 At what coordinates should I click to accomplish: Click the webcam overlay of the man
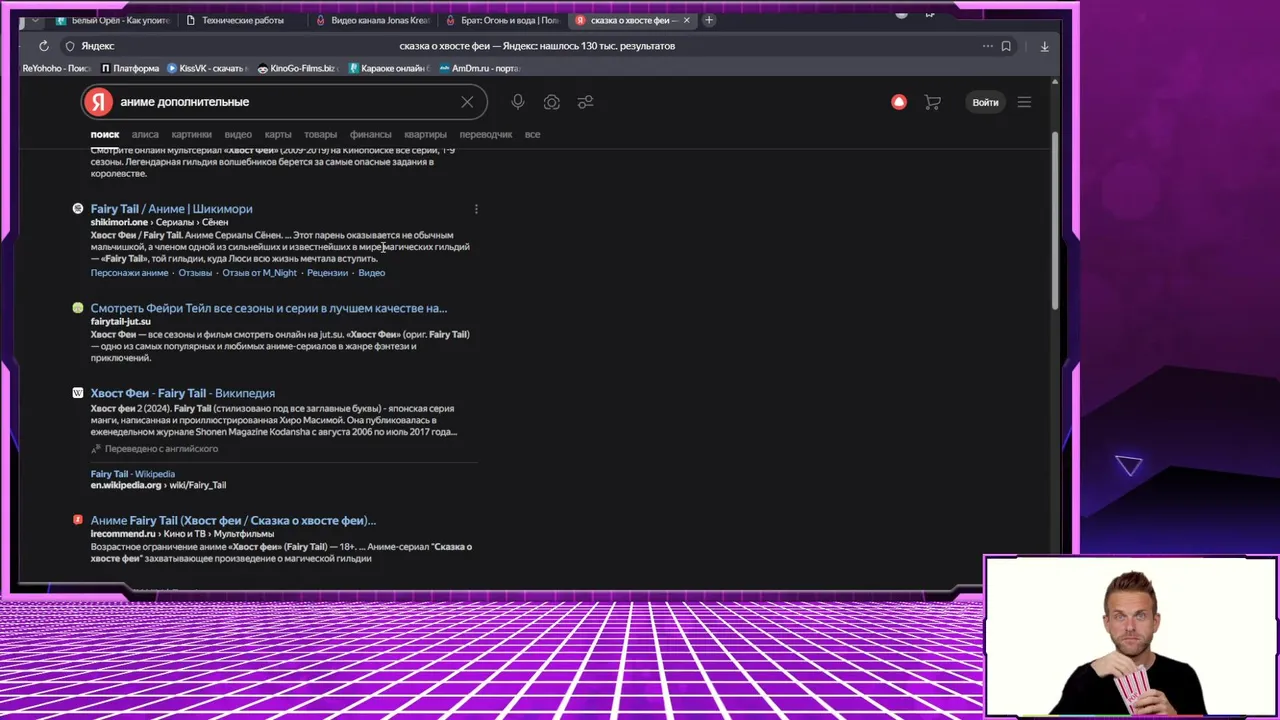coord(1130,637)
